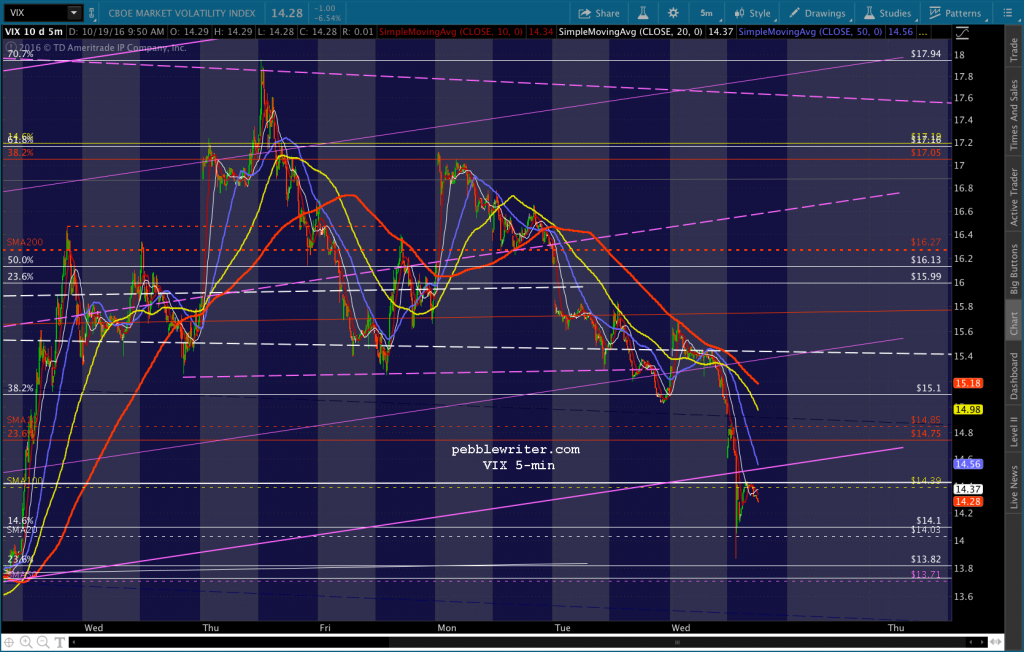
Task: Select SimpleMovingAvg (CLOSE, 50, 0) label
Action: (810, 31)
